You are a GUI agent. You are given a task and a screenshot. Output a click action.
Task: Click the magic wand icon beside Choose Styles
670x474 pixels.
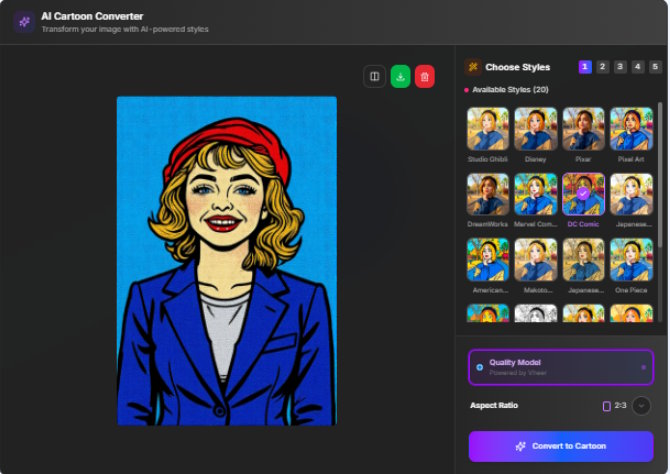pos(473,67)
